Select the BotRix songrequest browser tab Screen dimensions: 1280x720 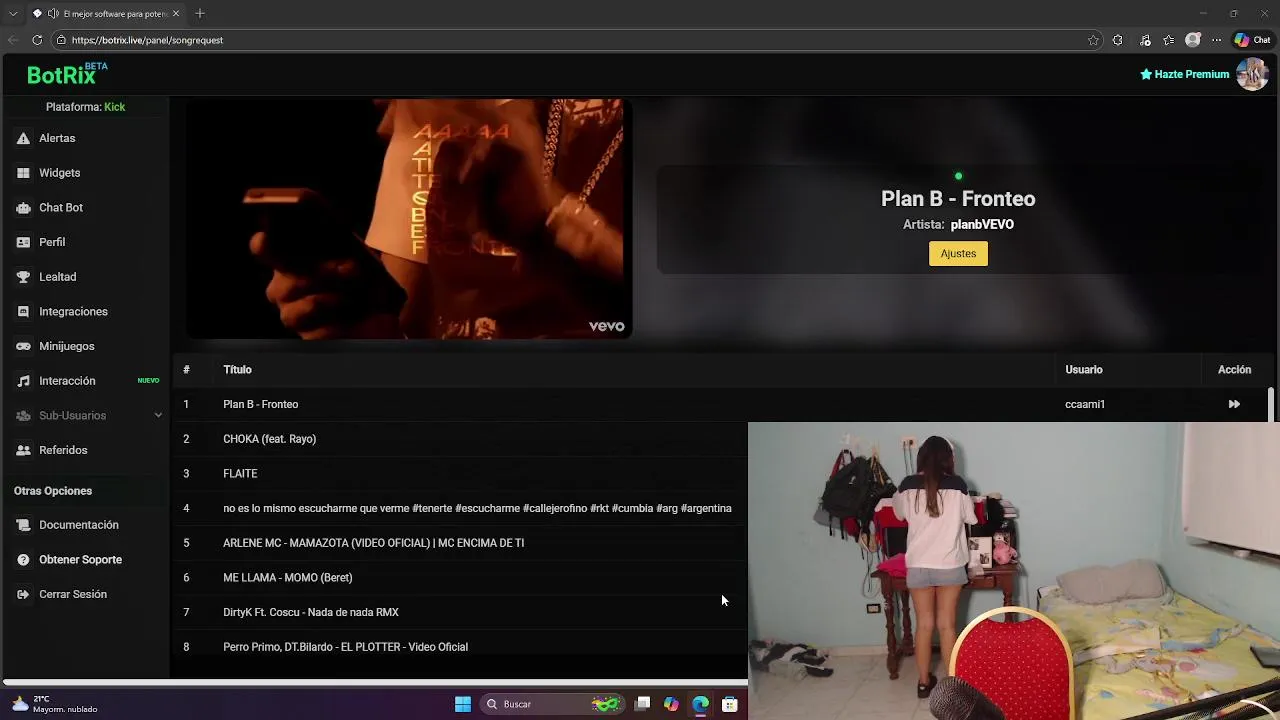106,14
